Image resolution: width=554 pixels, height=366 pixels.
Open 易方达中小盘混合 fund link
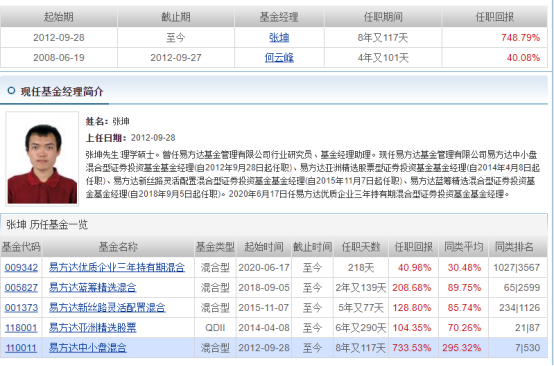click(x=88, y=348)
